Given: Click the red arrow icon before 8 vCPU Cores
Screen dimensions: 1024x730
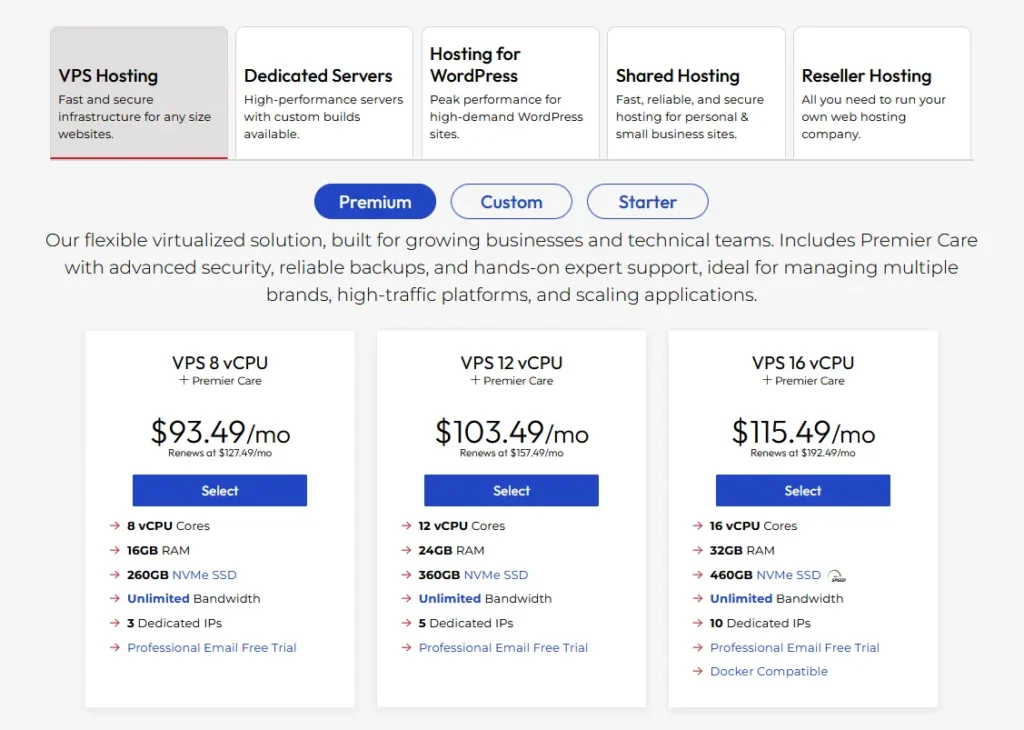Looking at the screenshot, I should 115,525.
